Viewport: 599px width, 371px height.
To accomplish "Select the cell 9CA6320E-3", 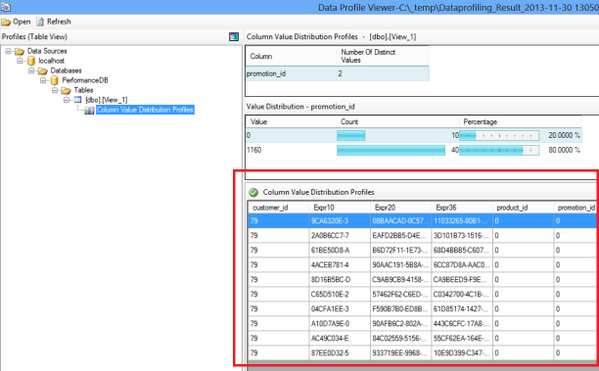I will [339, 221].
